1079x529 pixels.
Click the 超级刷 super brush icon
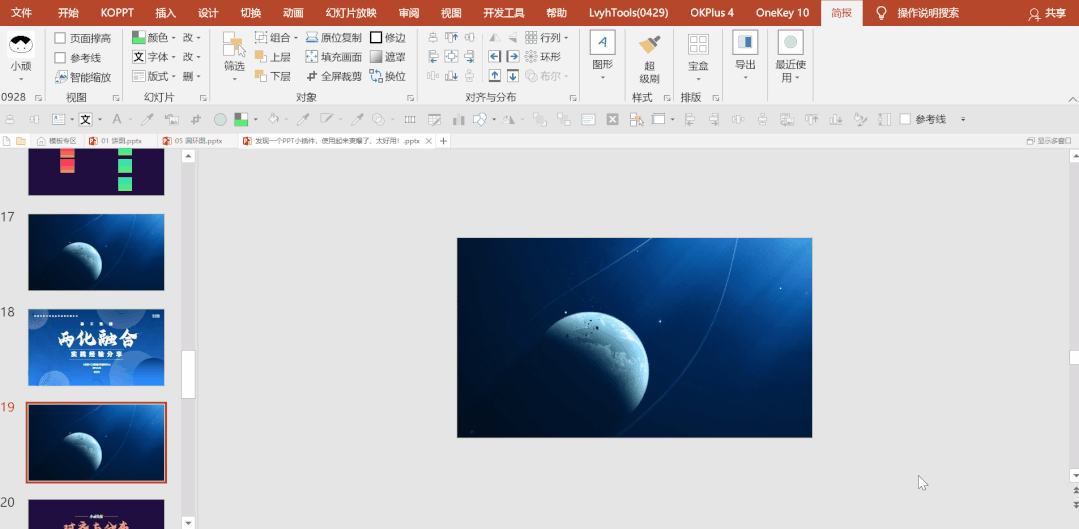pos(649,59)
